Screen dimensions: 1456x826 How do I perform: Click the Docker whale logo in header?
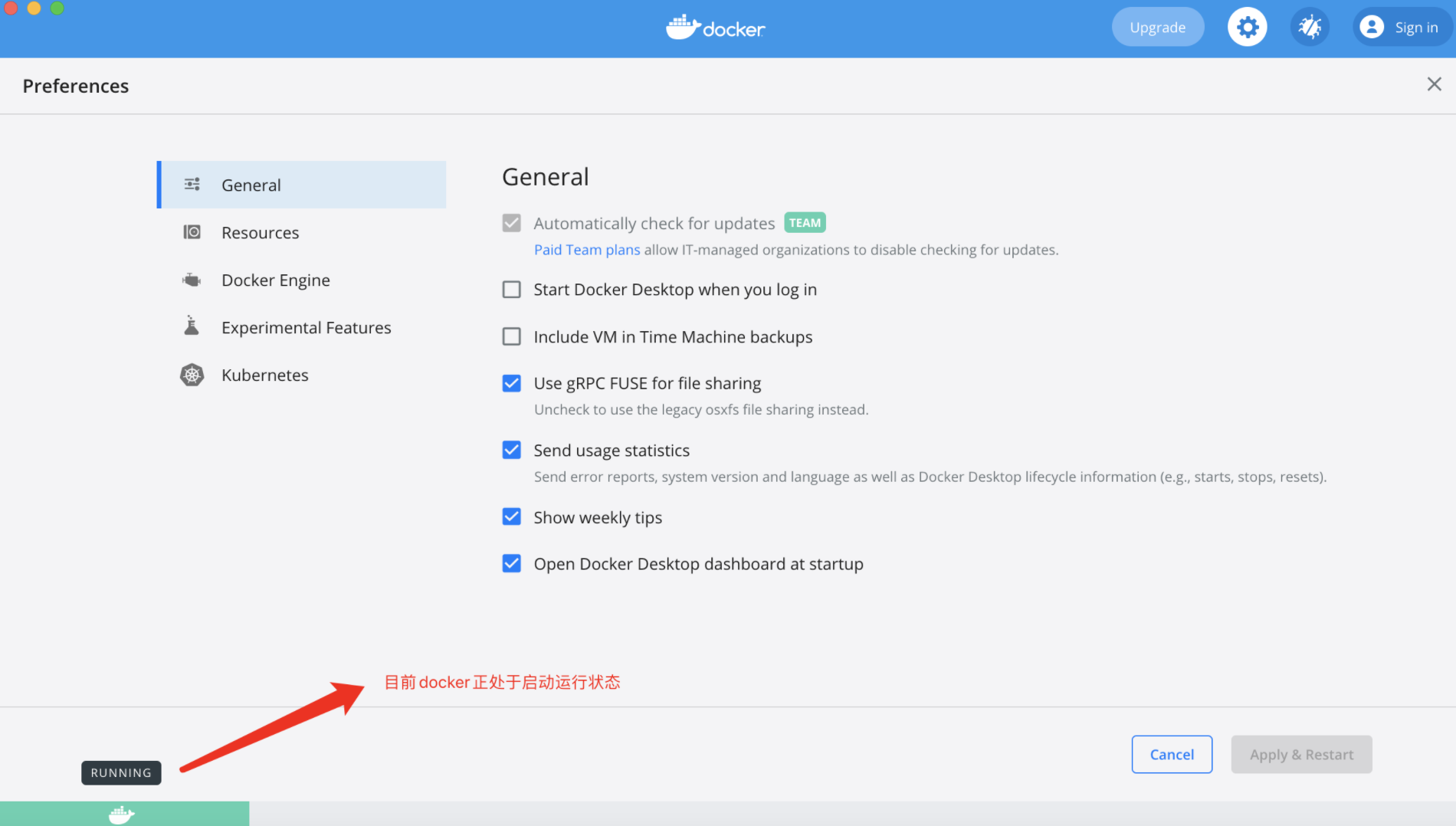coord(715,28)
